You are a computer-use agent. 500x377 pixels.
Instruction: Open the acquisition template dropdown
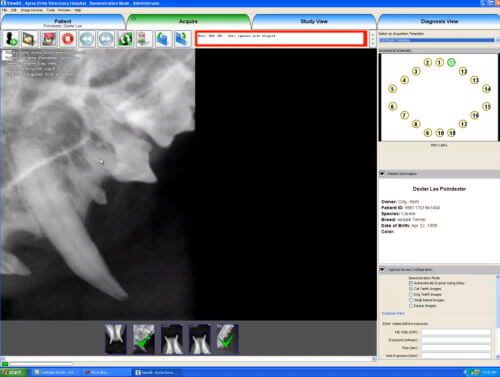coord(439,40)
